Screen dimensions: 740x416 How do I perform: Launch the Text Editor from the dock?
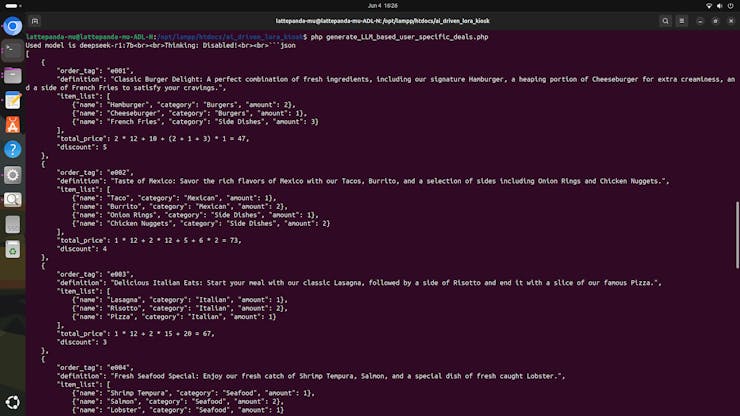(13, 100)
